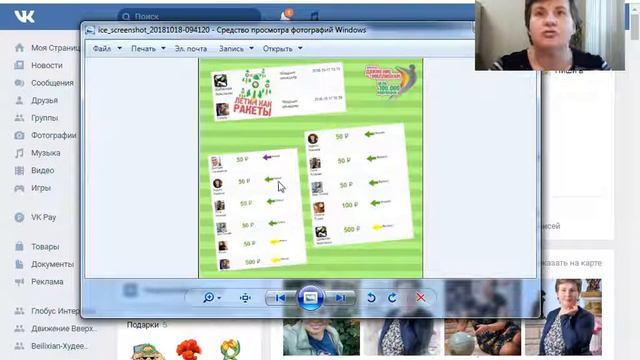The image size is (640, 360).
Task: Open Файл menu in photo viewer
Action: click(102, 49)
